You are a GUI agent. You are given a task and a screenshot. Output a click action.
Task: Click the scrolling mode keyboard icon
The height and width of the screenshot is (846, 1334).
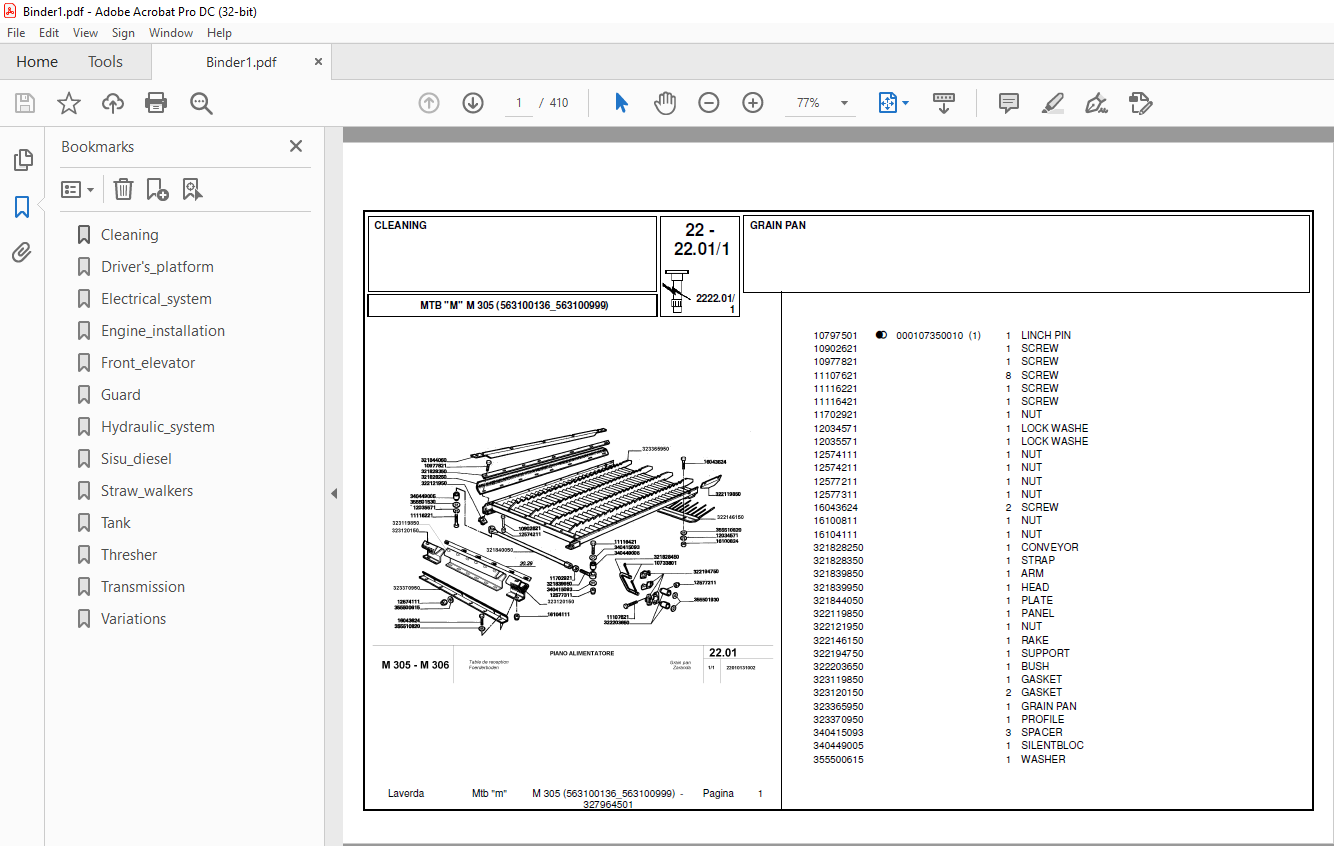click(944, 103)
